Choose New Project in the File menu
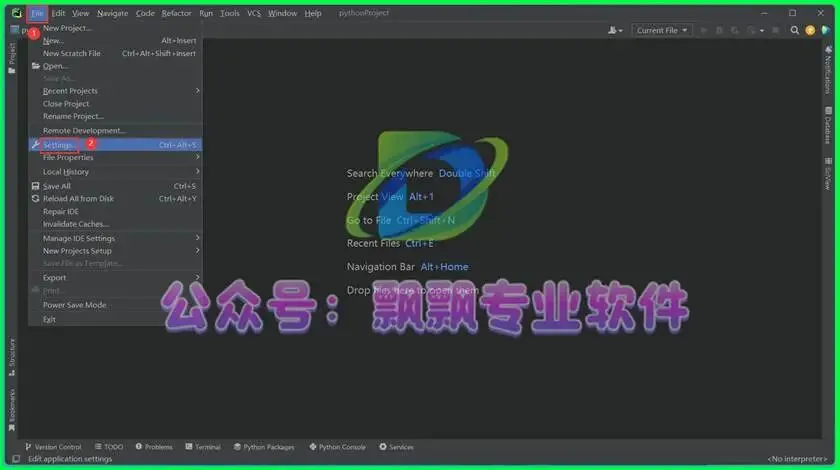Screen dimensions: 840x470 (115, 28)
